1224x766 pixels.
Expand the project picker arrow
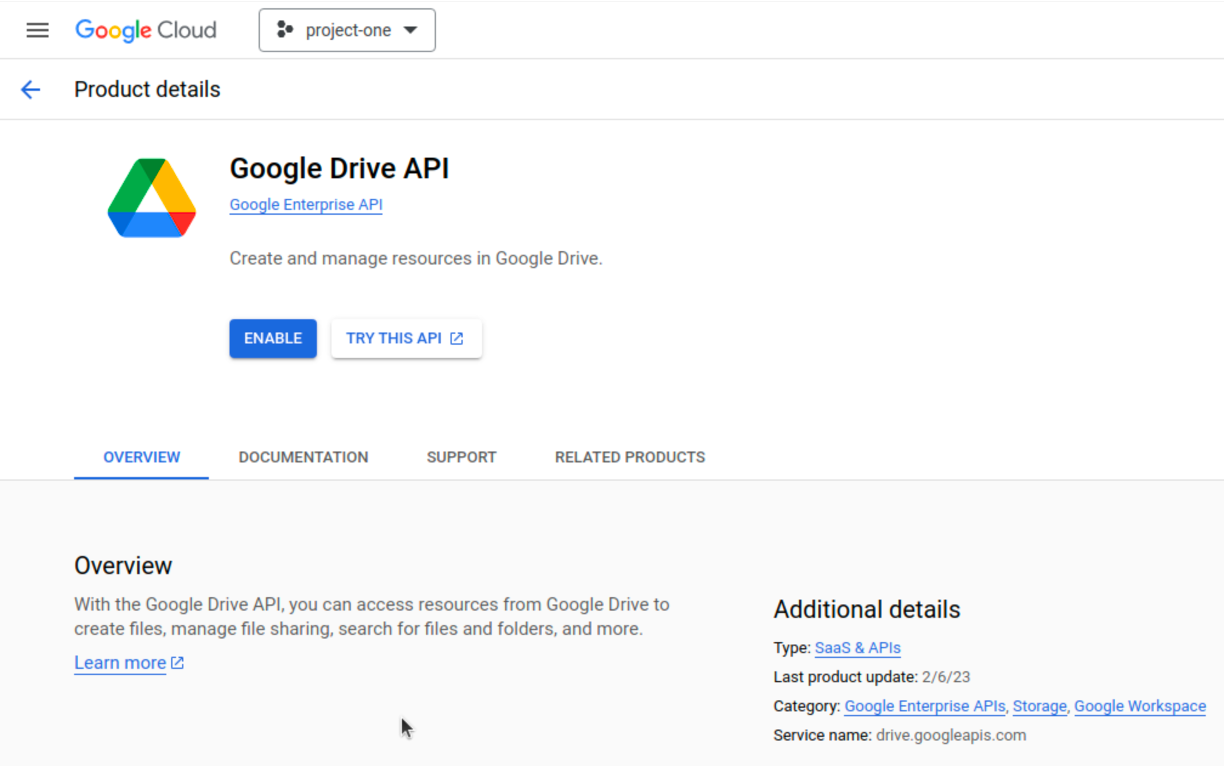410,30
